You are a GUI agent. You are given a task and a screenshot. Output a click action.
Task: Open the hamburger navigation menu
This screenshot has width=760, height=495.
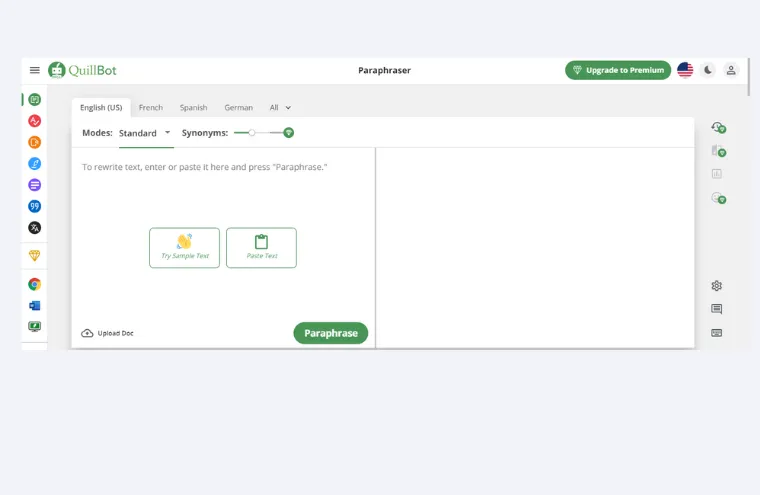34,70
